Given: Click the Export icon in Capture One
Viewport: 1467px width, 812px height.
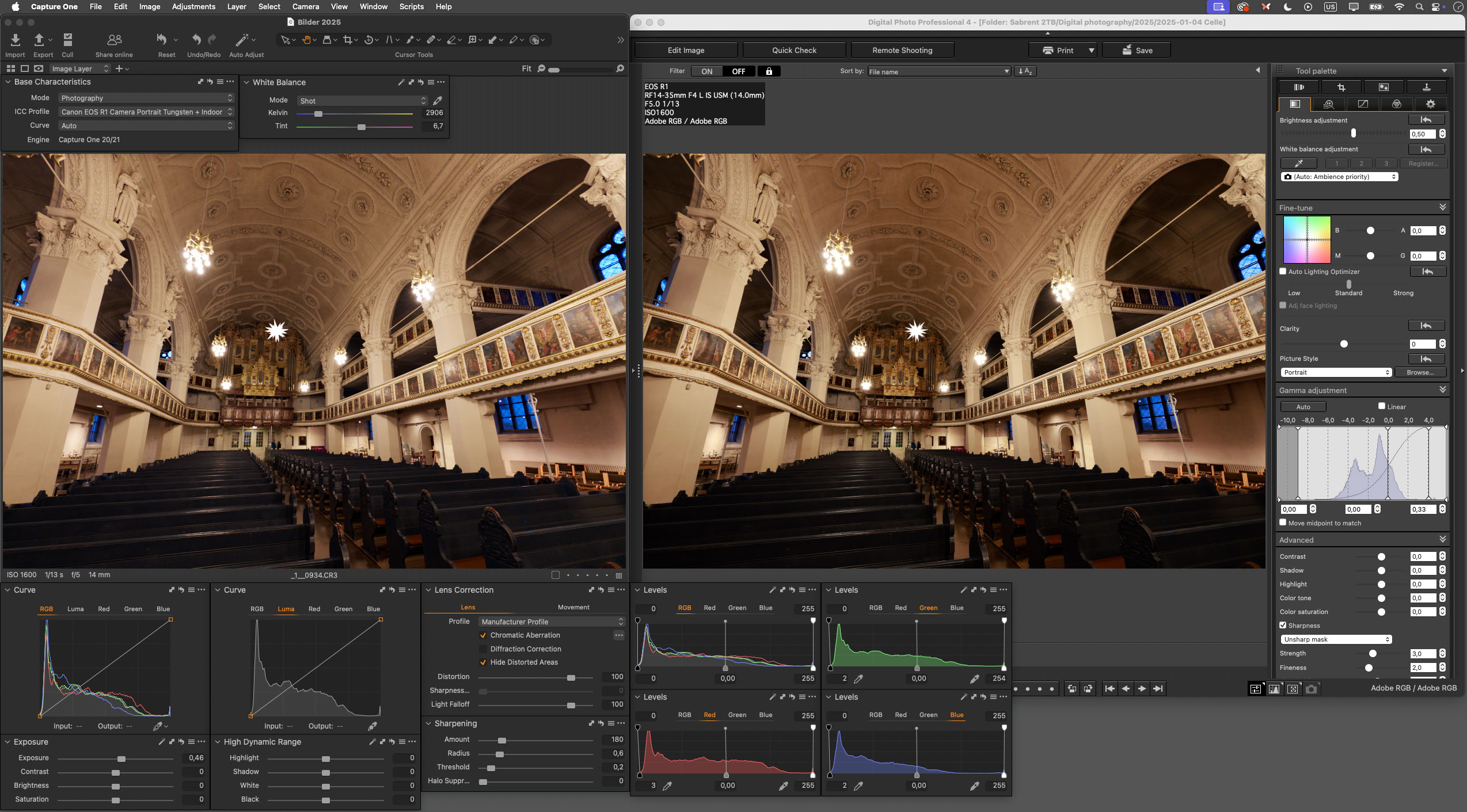Looking at the screenshot, I should pyautogui.click(x=39, y=40).
